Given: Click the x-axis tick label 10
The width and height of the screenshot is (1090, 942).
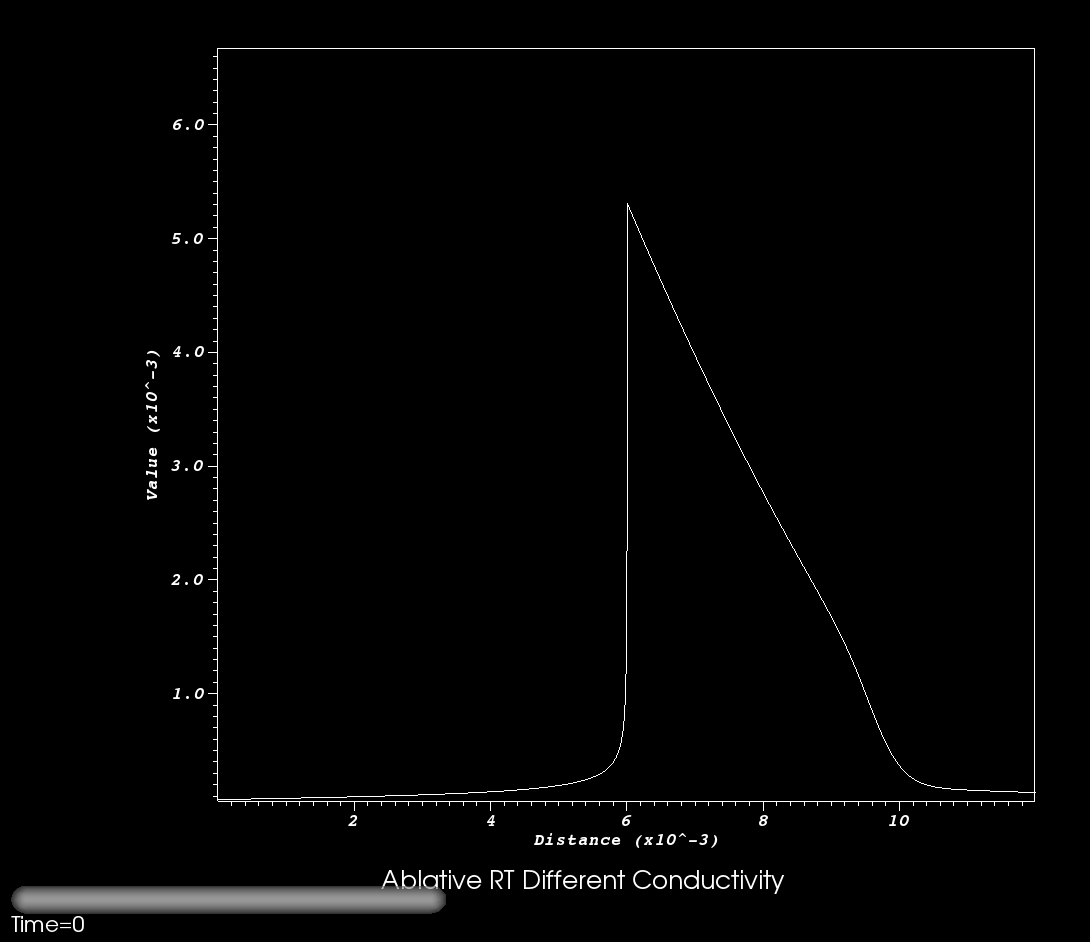Looking at the screenshot, I should (x=898, y=820).
